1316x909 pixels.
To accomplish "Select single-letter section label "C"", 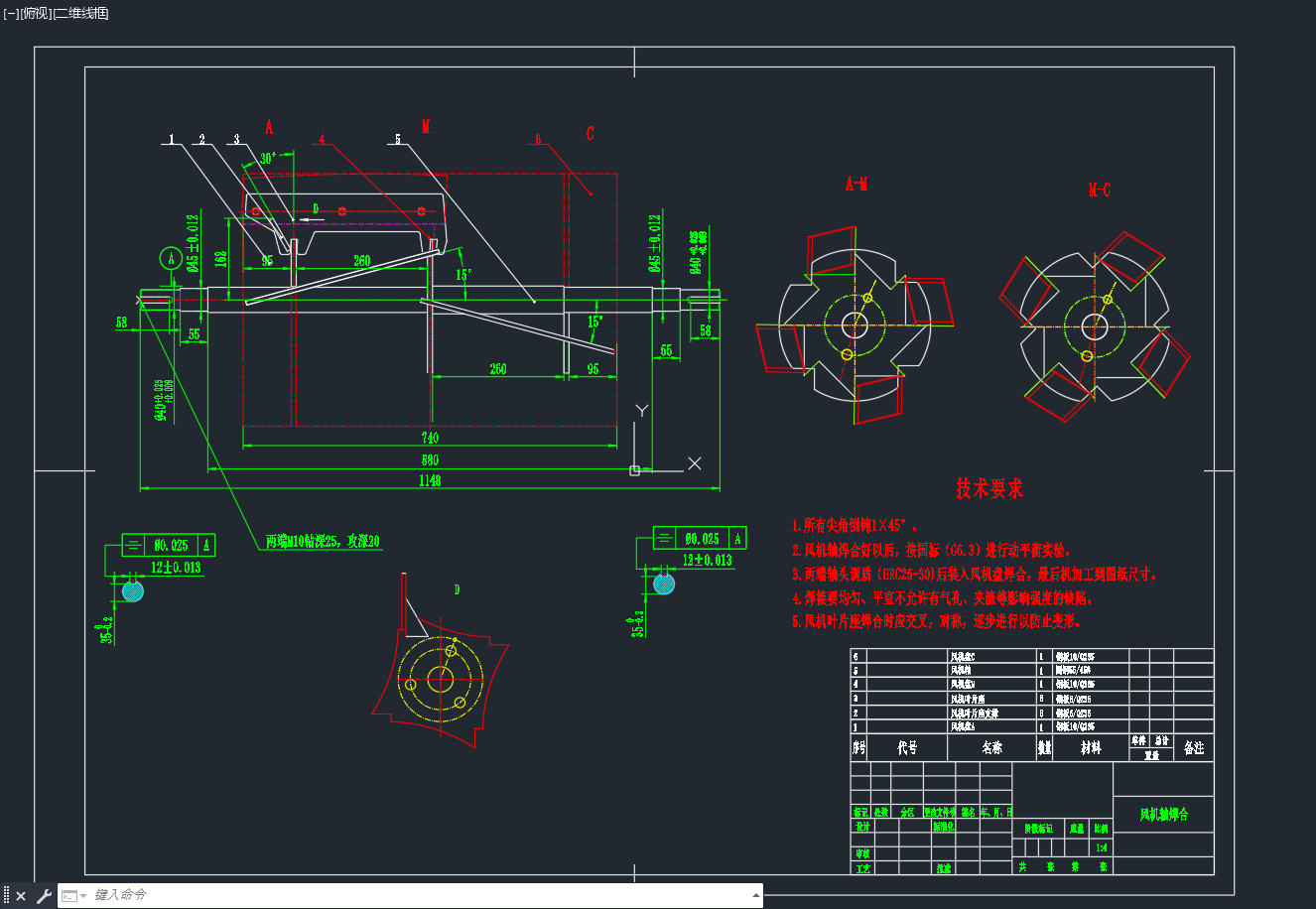I will (590, 133).
